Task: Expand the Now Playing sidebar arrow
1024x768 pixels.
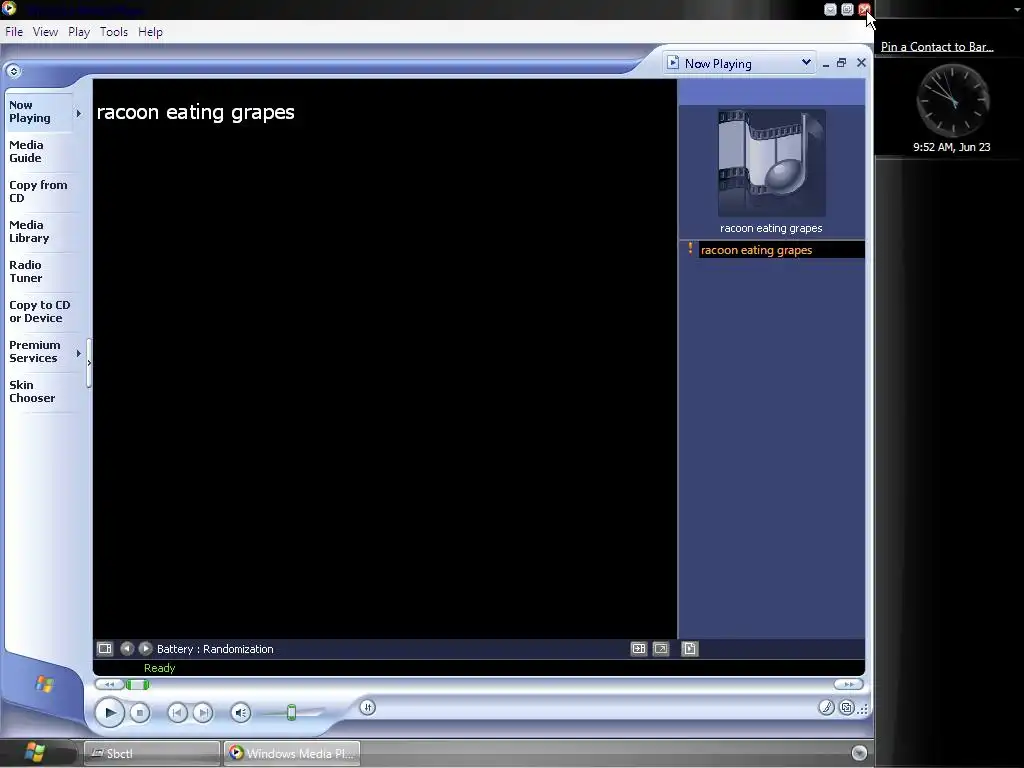Action: [x=78, y=113]
